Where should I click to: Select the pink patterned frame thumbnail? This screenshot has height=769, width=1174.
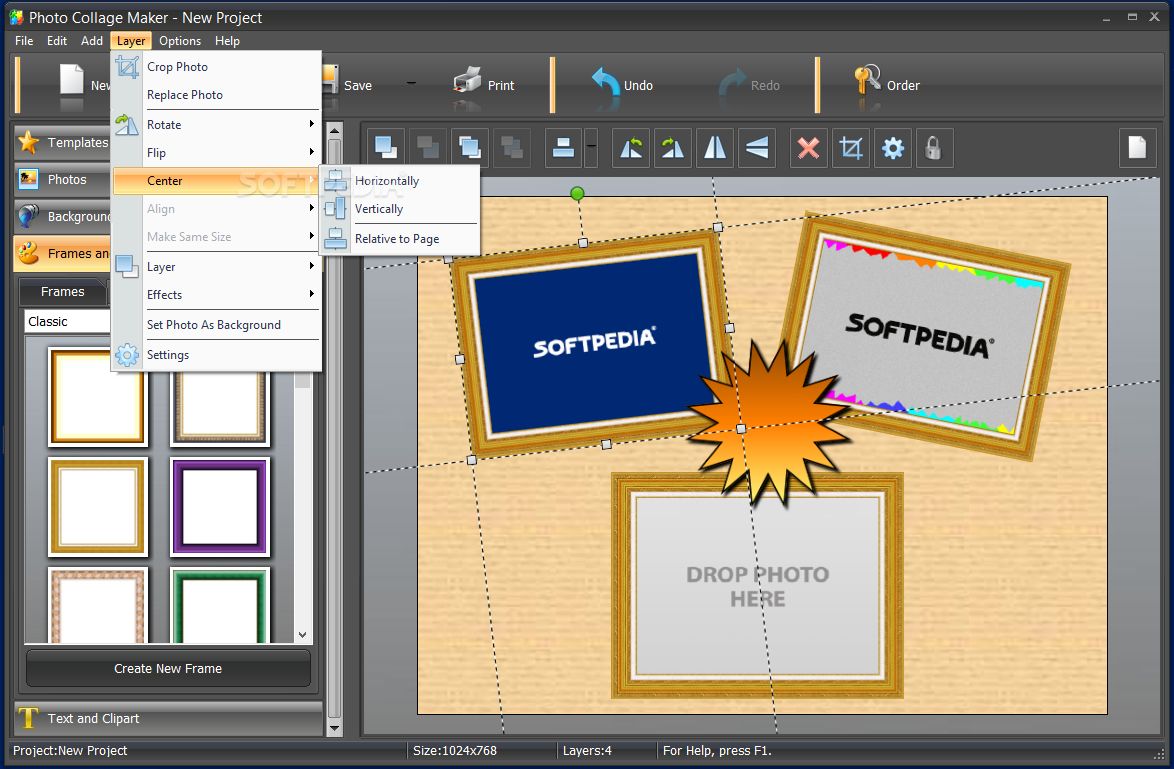97,604
